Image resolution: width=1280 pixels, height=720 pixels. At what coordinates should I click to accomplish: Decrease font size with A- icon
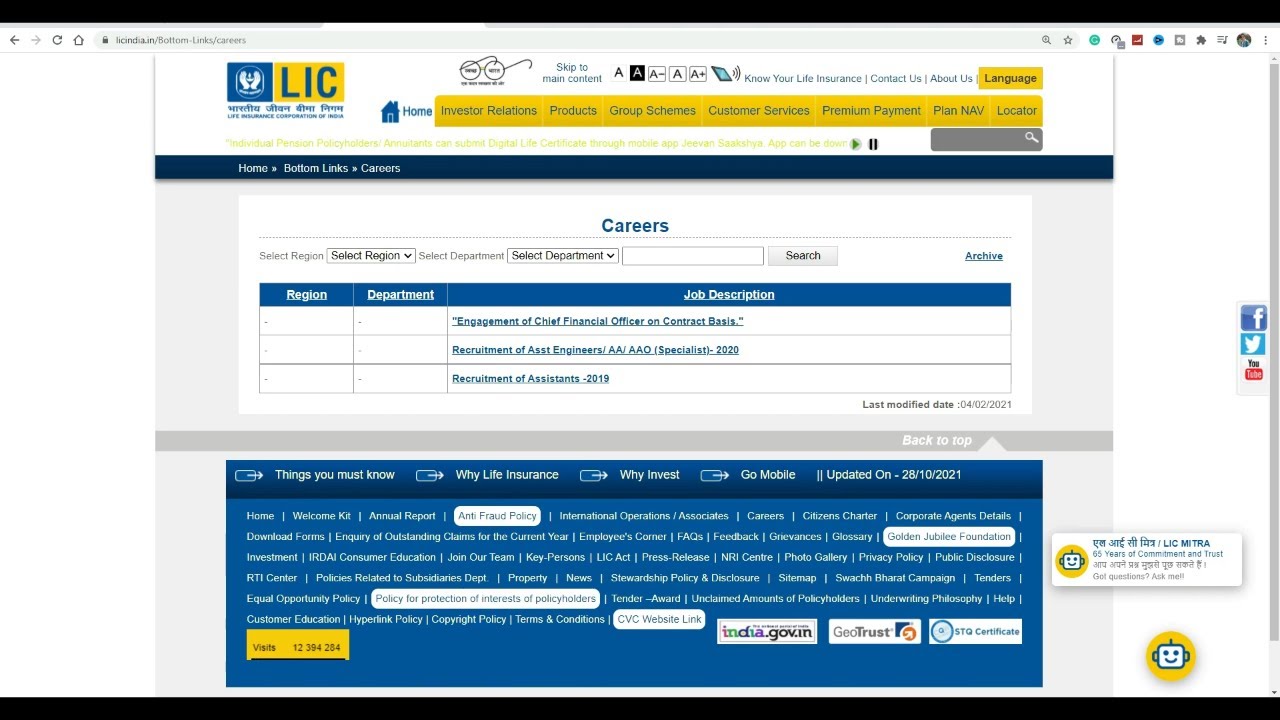pyautogui.click(x=657, y=74)
